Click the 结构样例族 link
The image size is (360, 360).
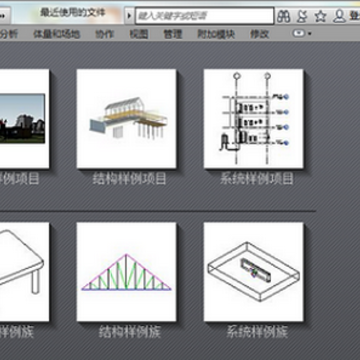click(130, 332)
